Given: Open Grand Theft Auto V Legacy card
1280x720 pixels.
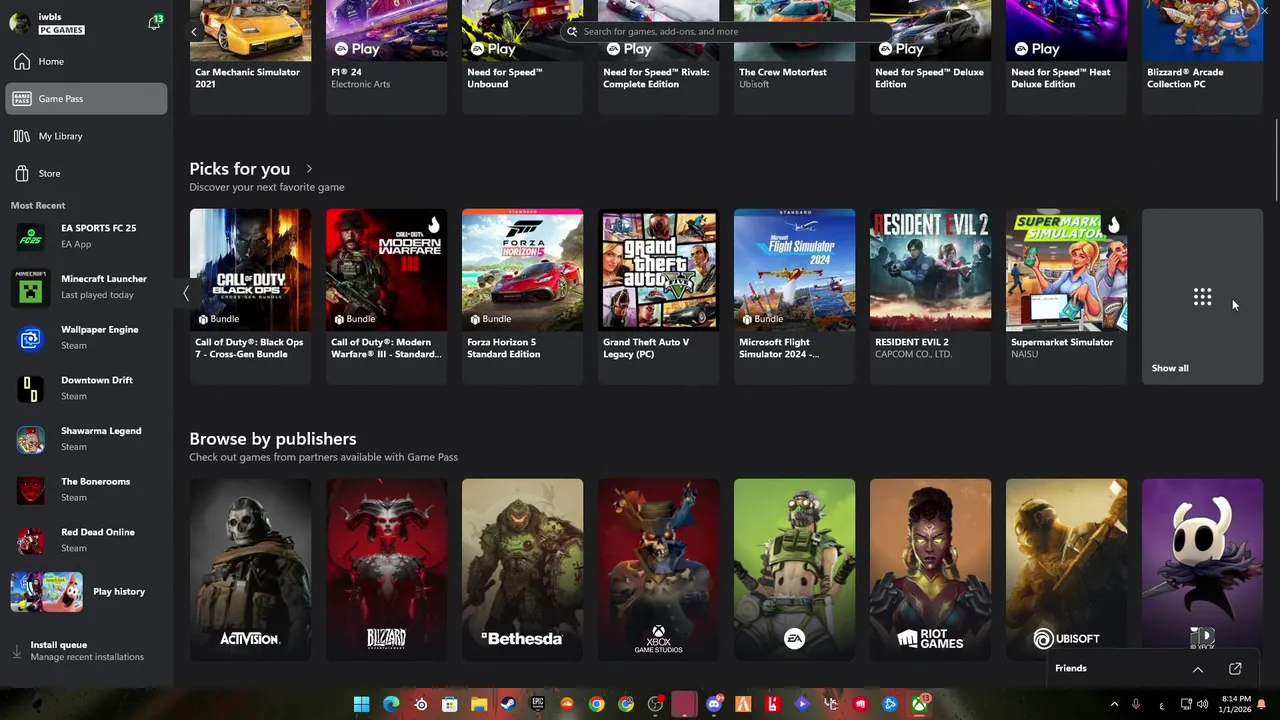Looking at the screenshot, I should click(x=658, y=296).
